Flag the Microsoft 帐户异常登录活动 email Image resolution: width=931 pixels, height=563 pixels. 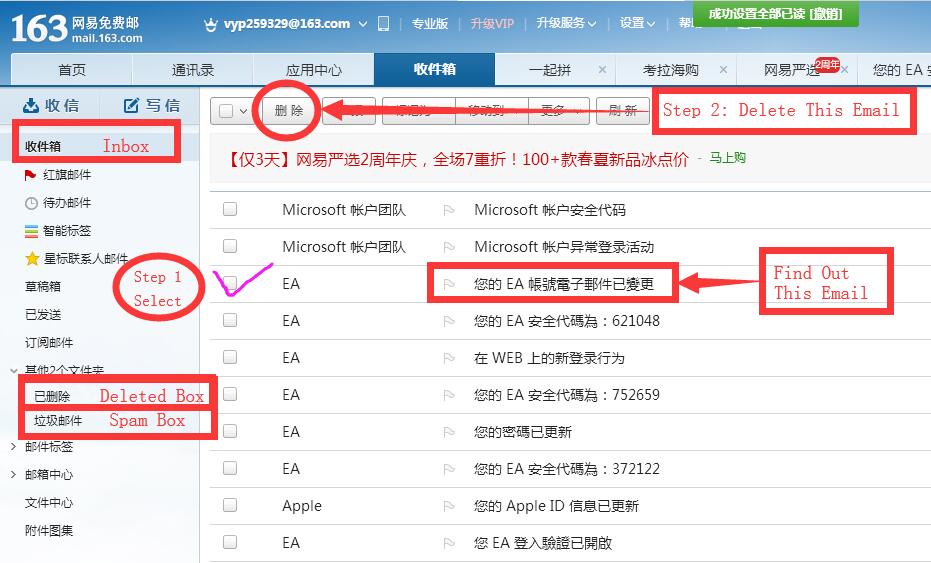click(x=449, y=247)
